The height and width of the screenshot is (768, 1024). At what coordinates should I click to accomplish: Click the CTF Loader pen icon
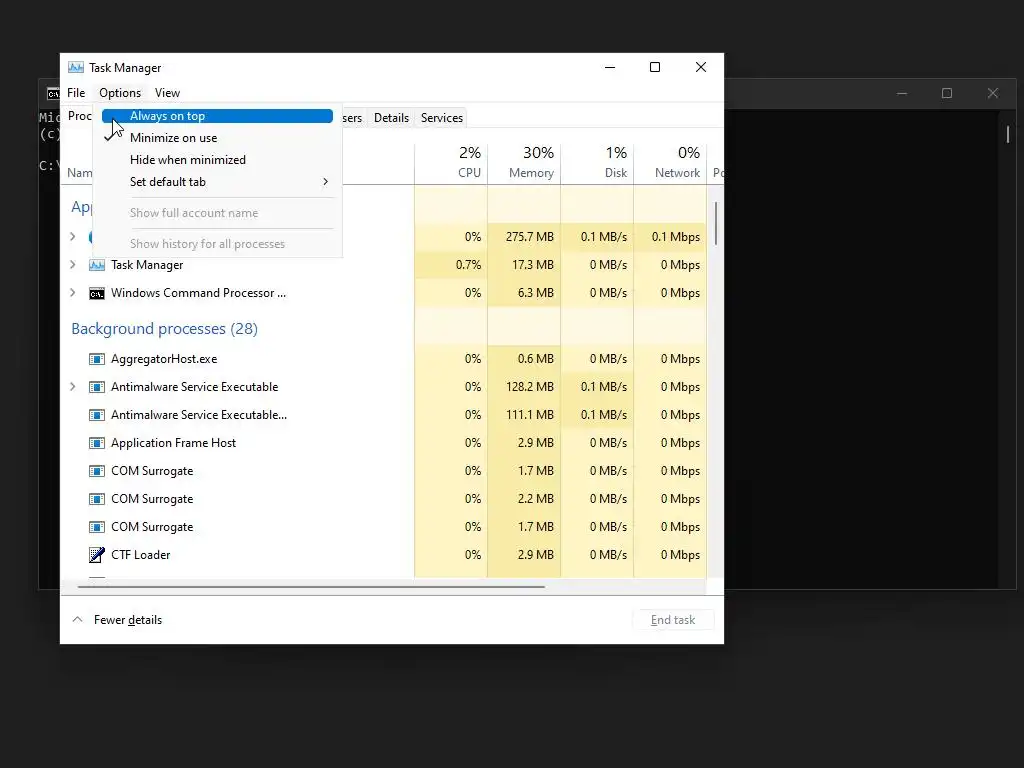tap(97, 555)
